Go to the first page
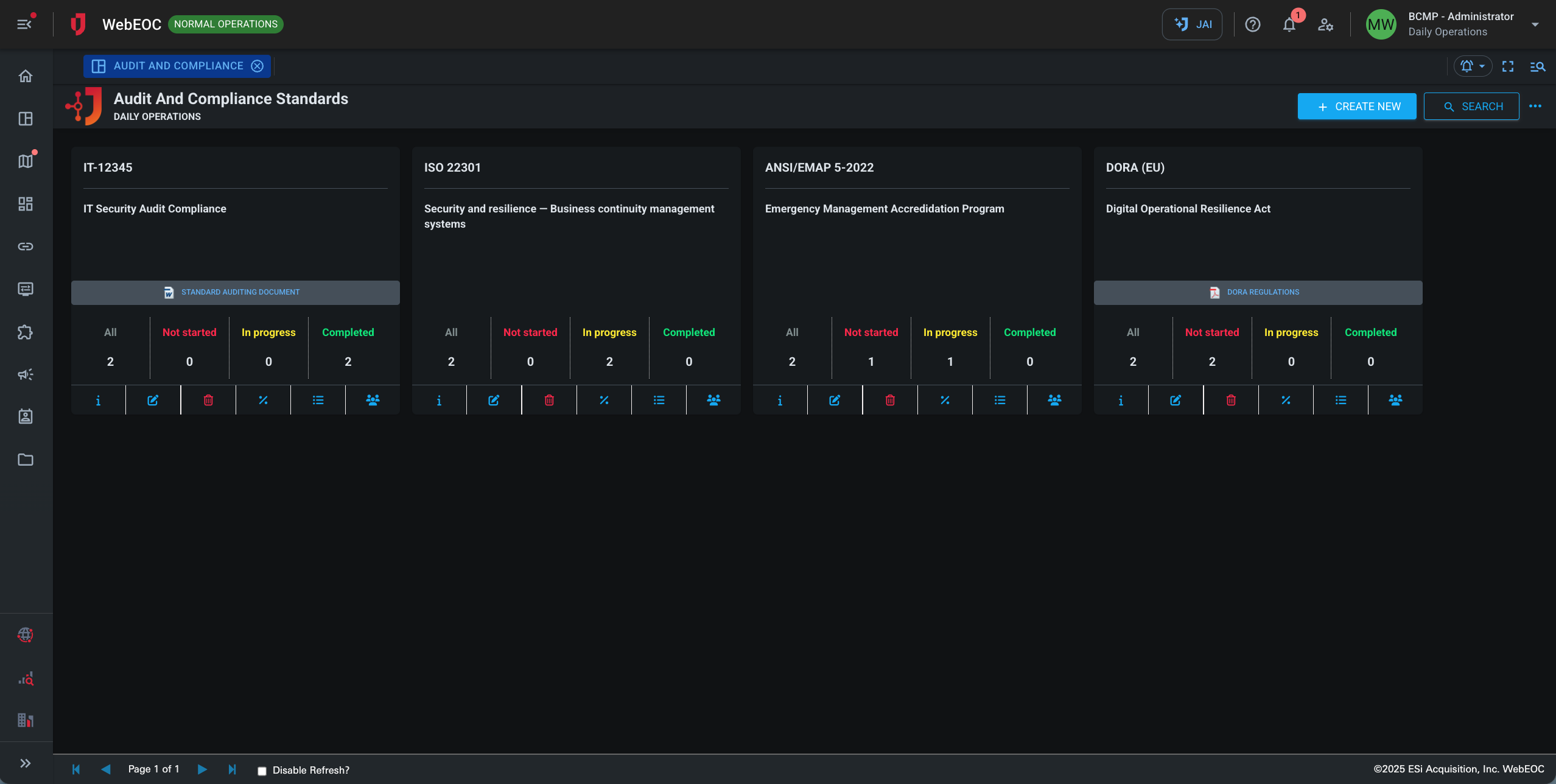This screenshot has width=1556, height=784. [x=76, y=769]
